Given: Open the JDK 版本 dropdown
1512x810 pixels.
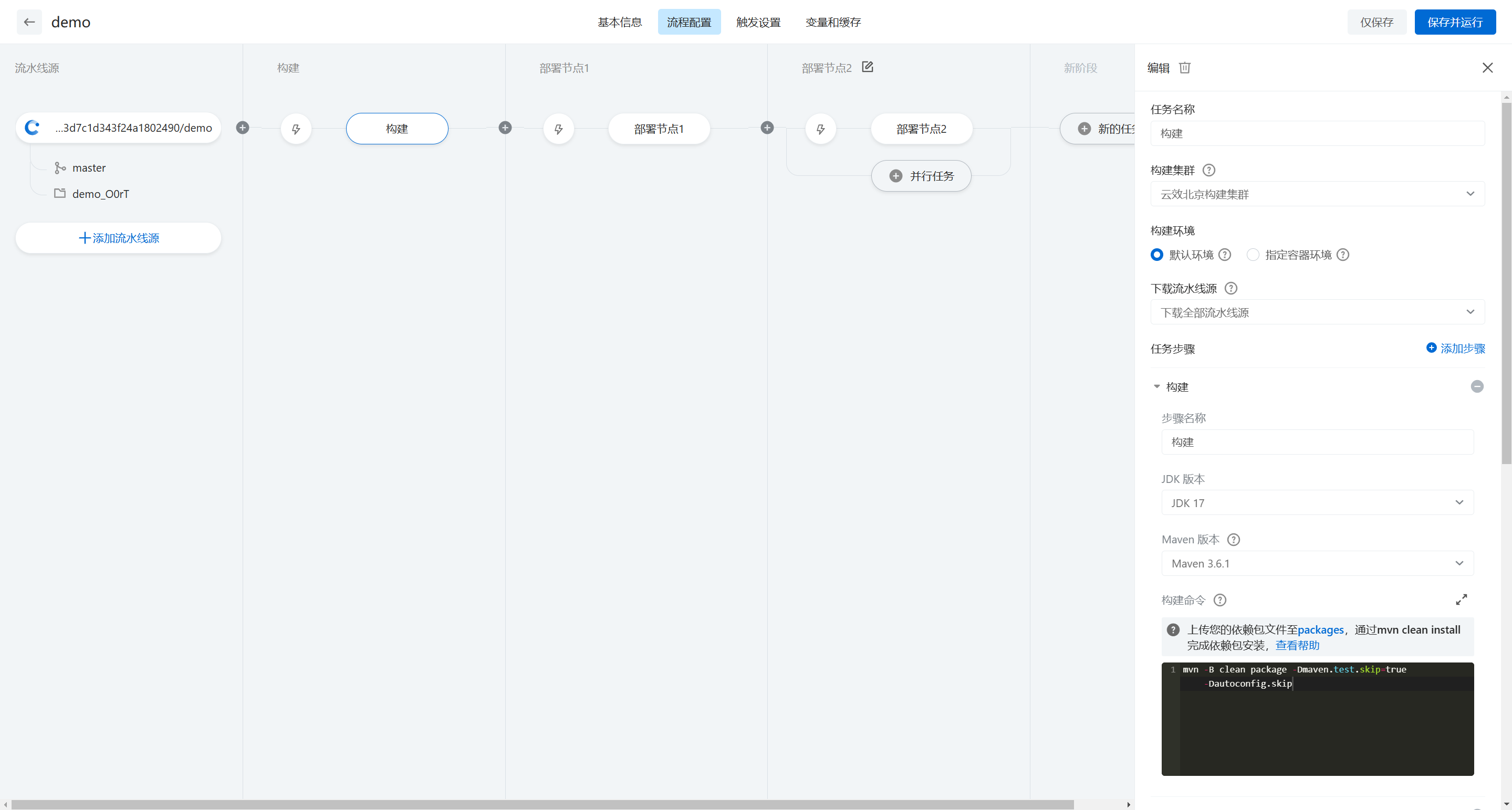Looking at the screenshot, I should pyautogui.click(x=1317, y=503).
